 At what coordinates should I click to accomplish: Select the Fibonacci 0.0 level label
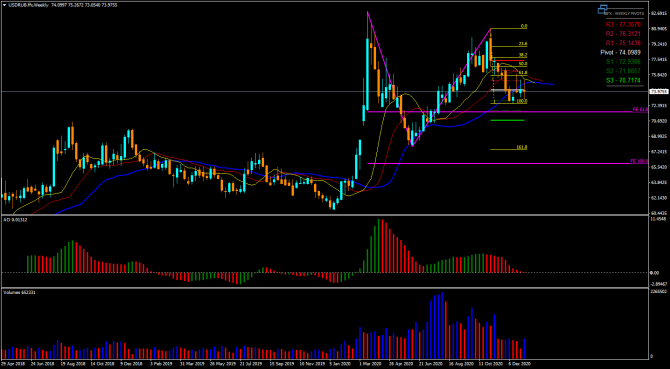pos(524,26)
